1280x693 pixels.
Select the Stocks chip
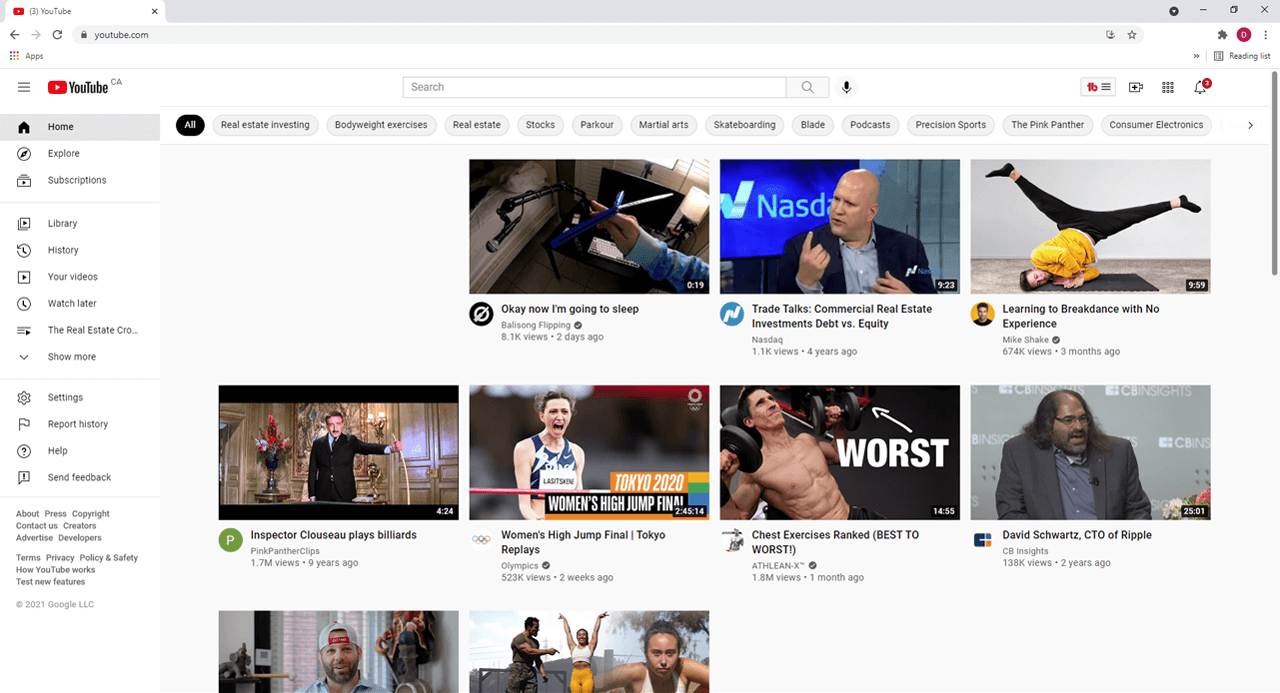(540, 125)
